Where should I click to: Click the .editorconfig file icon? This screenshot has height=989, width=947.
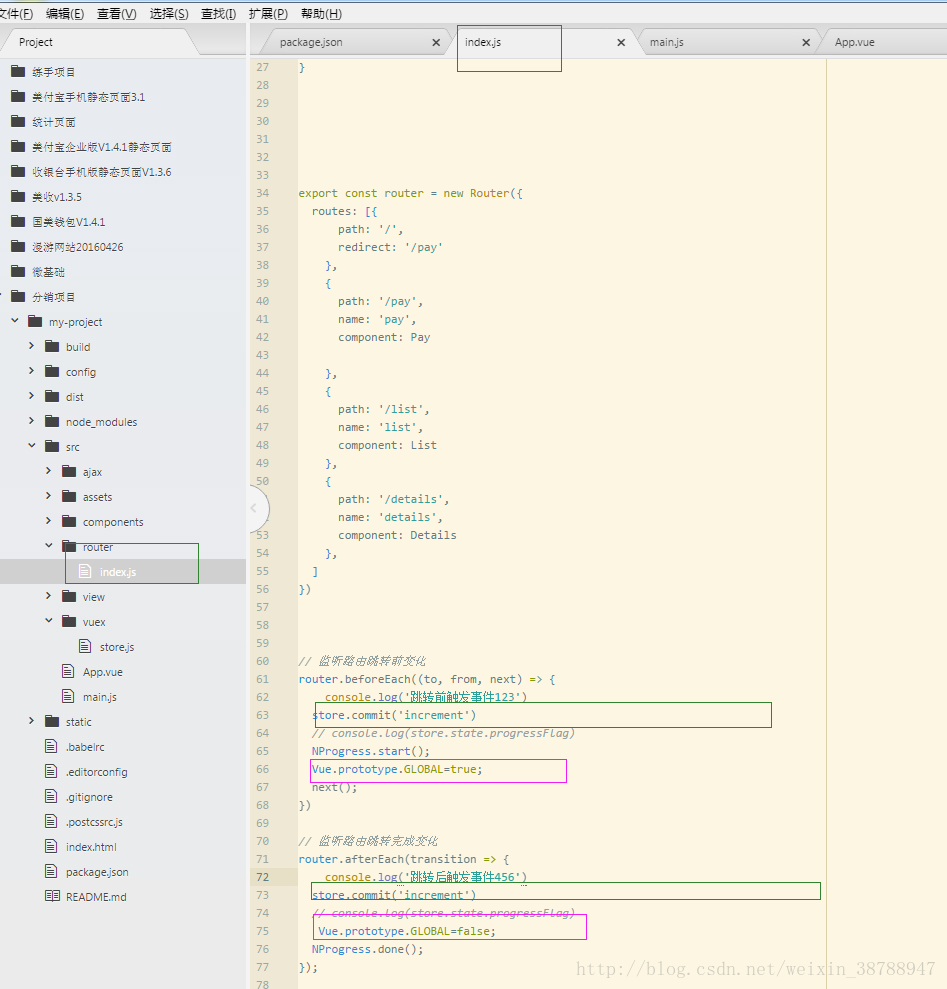click(x=51, y=771)
